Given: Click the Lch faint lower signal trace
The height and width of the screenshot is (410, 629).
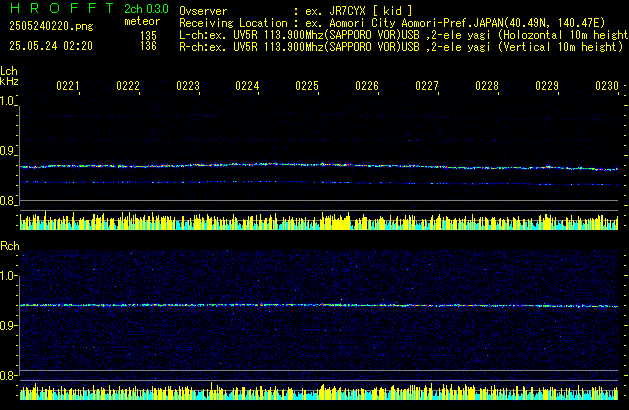Looking at the screenshot, I should pyautogui.click(x=319, y=183).
